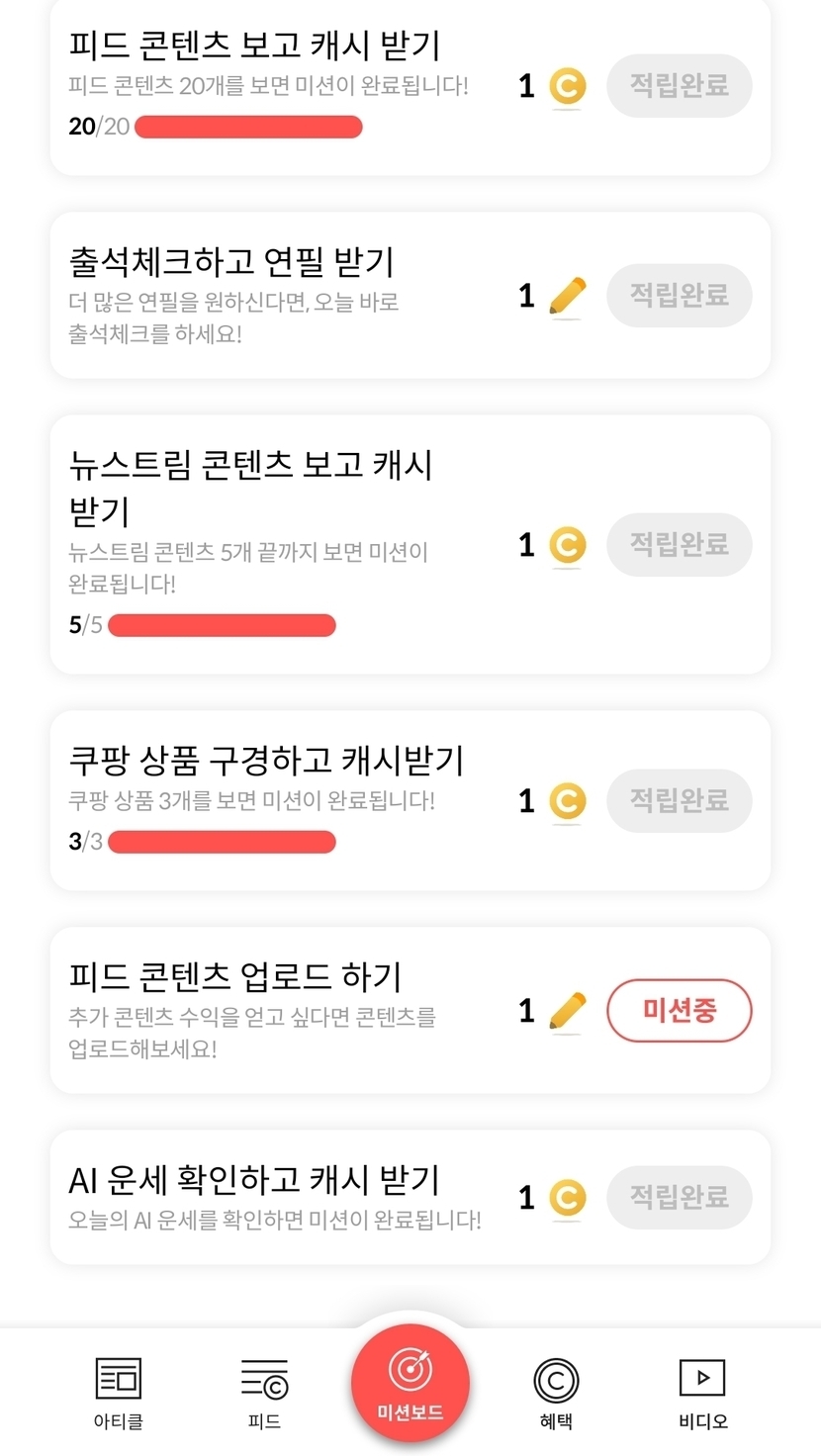
Task: Tap the coin icon for AI 운세 mission
Action: click(567, 1198)
